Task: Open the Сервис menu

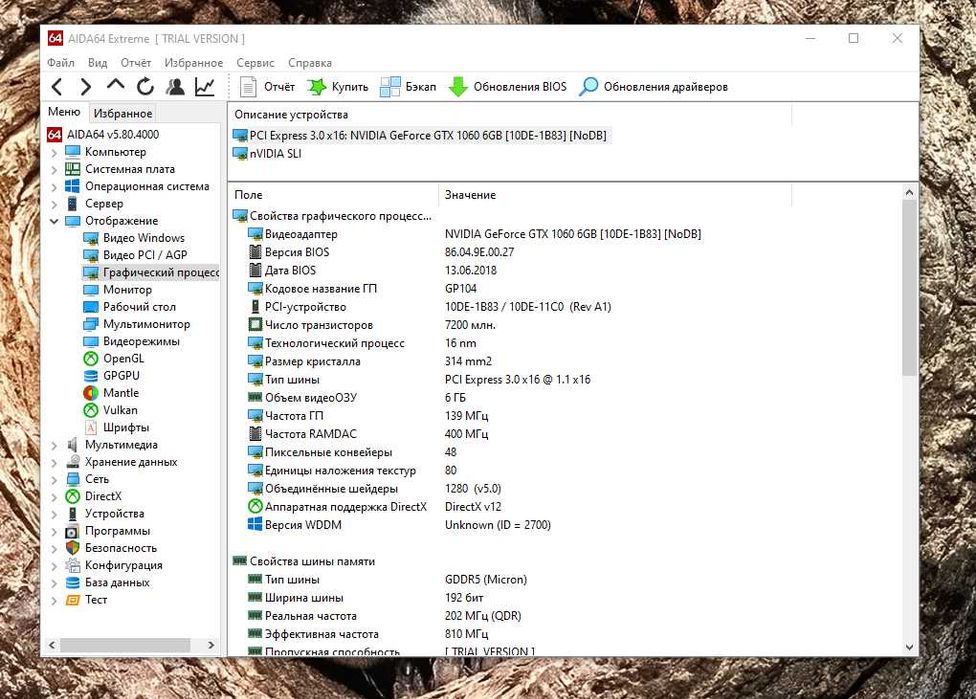Action: (255, 63)
